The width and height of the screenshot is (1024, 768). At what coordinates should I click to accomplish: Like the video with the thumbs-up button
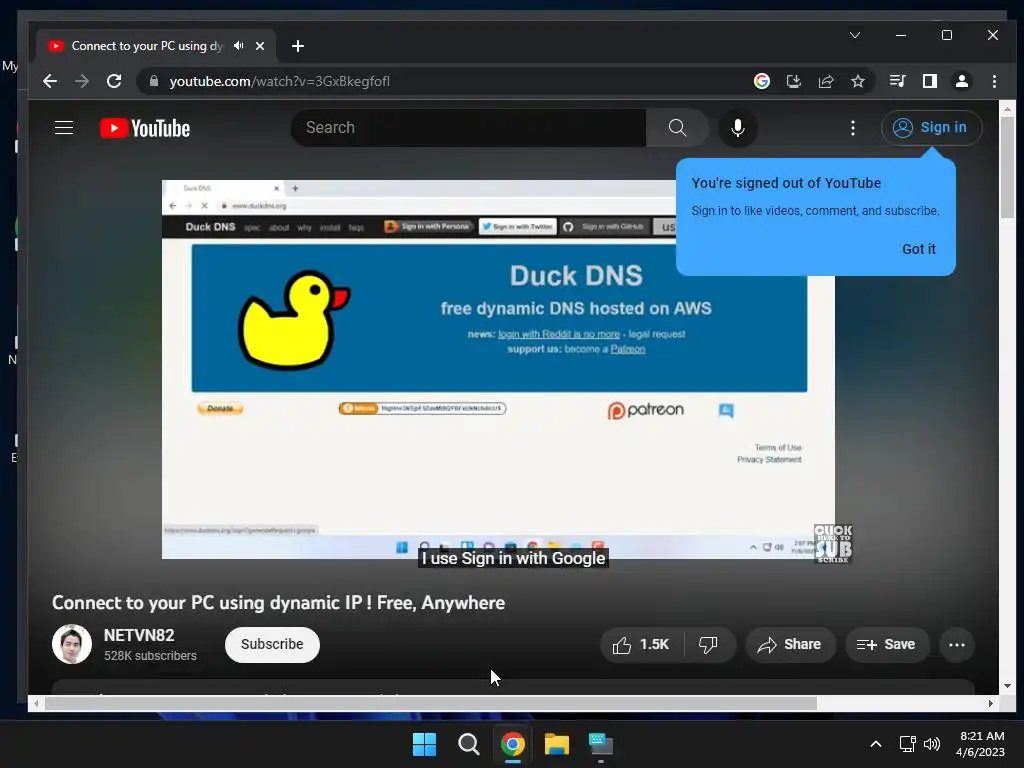pos(641,645)
